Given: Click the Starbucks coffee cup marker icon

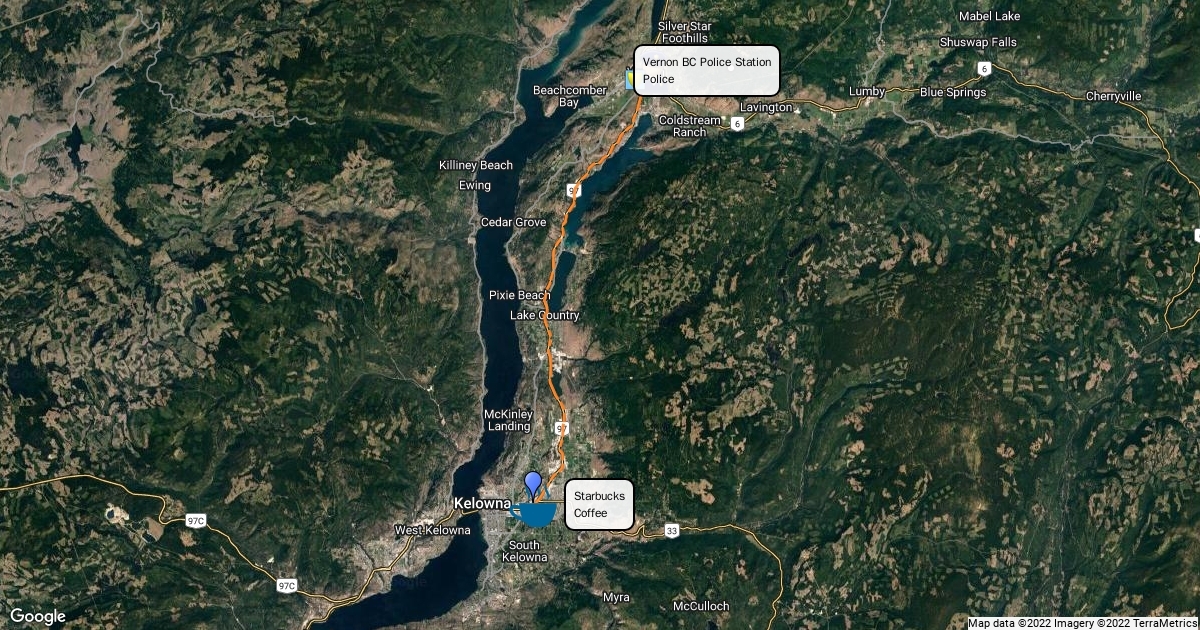Looking at the screenshot, I should (537, 513).
